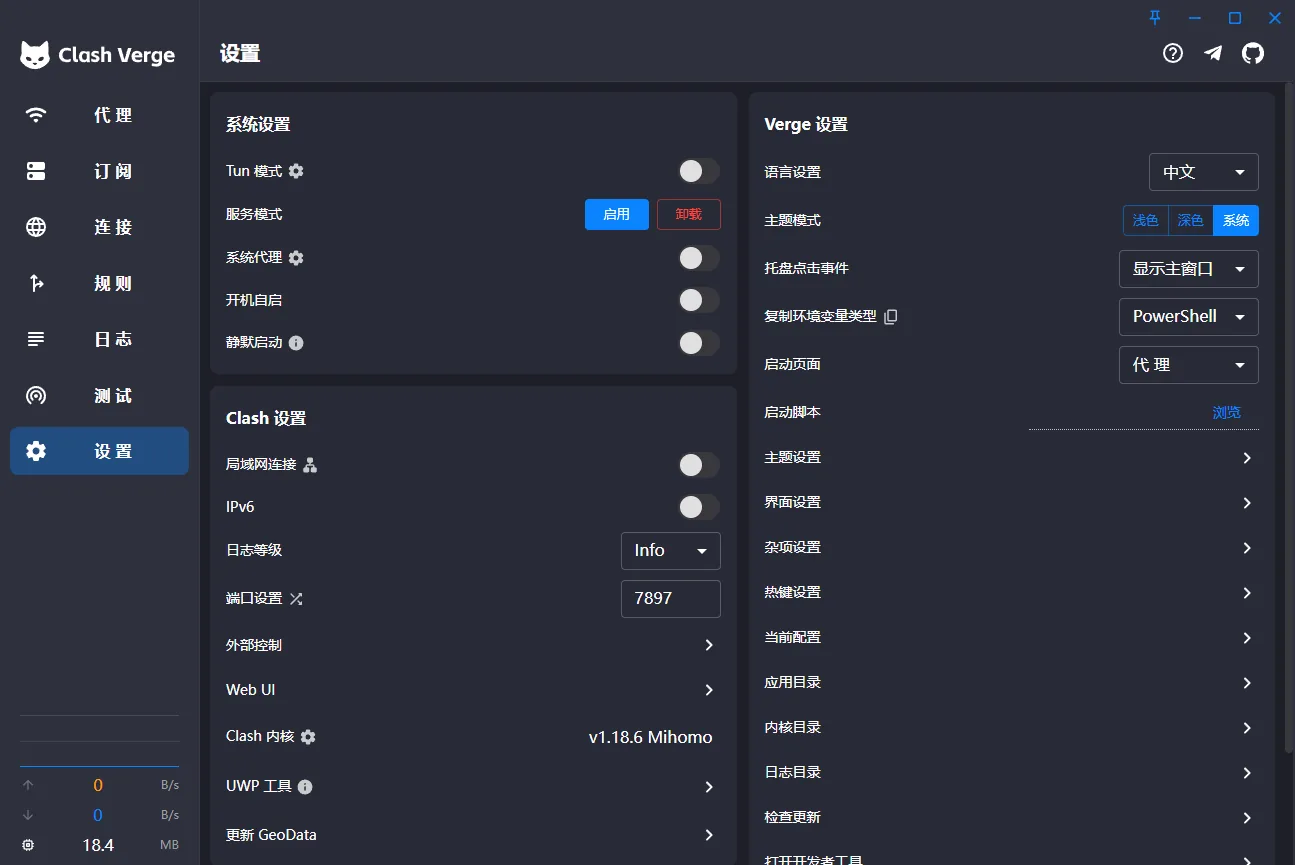Open 应用目录 row

(1011, 682)
